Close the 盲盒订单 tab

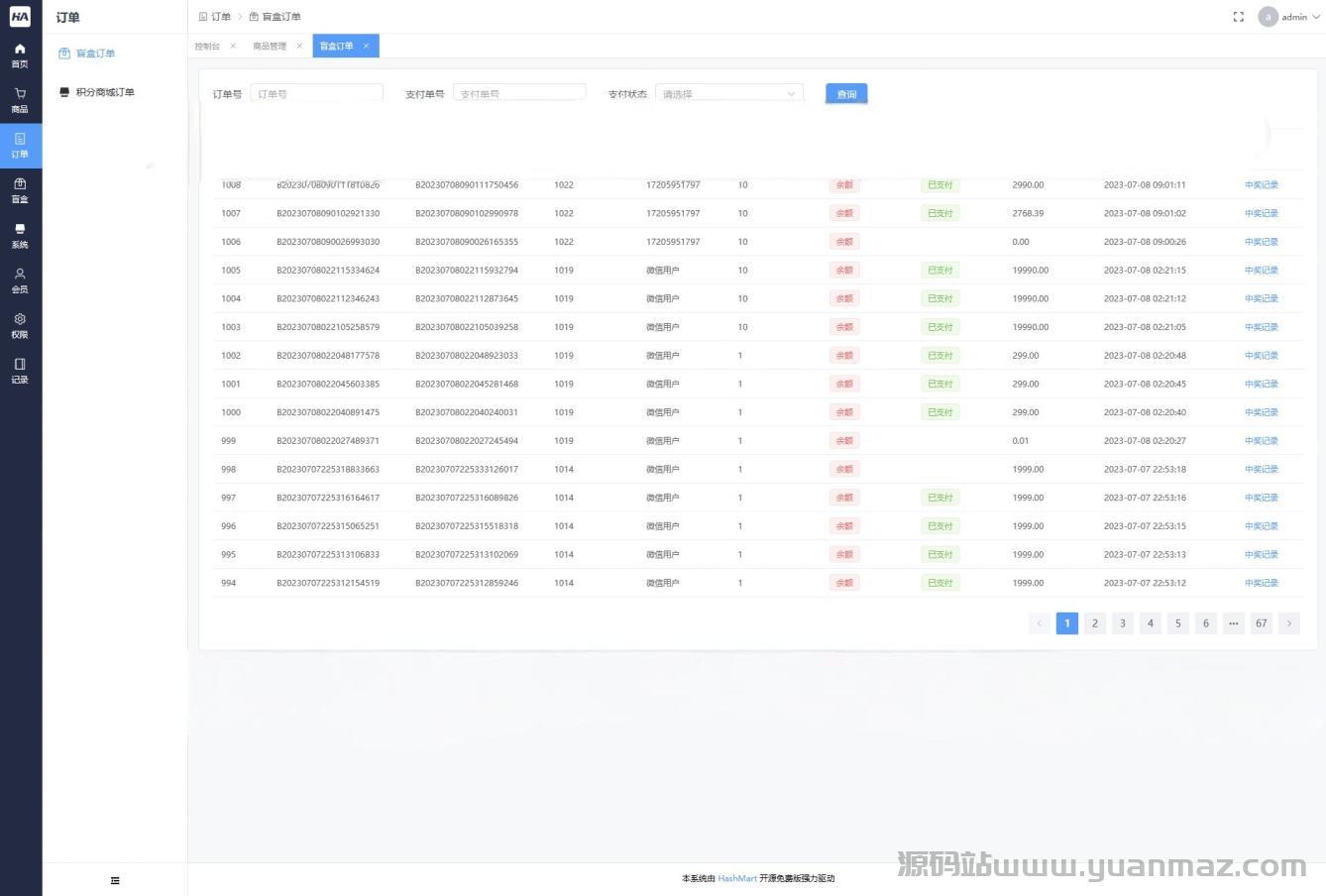[x=366, y=47]
